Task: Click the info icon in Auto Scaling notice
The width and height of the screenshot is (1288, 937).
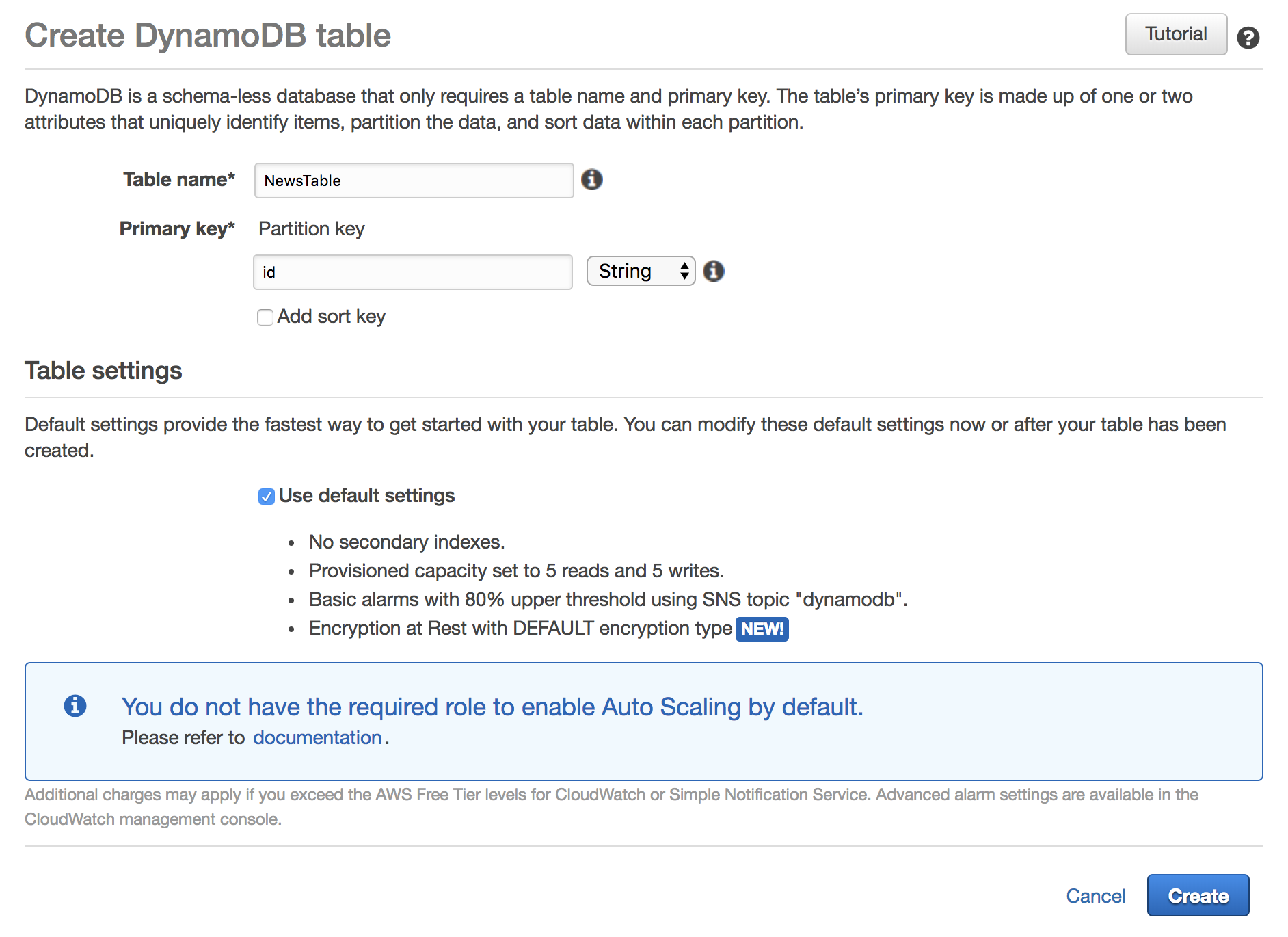Action: tap(75, 706)
